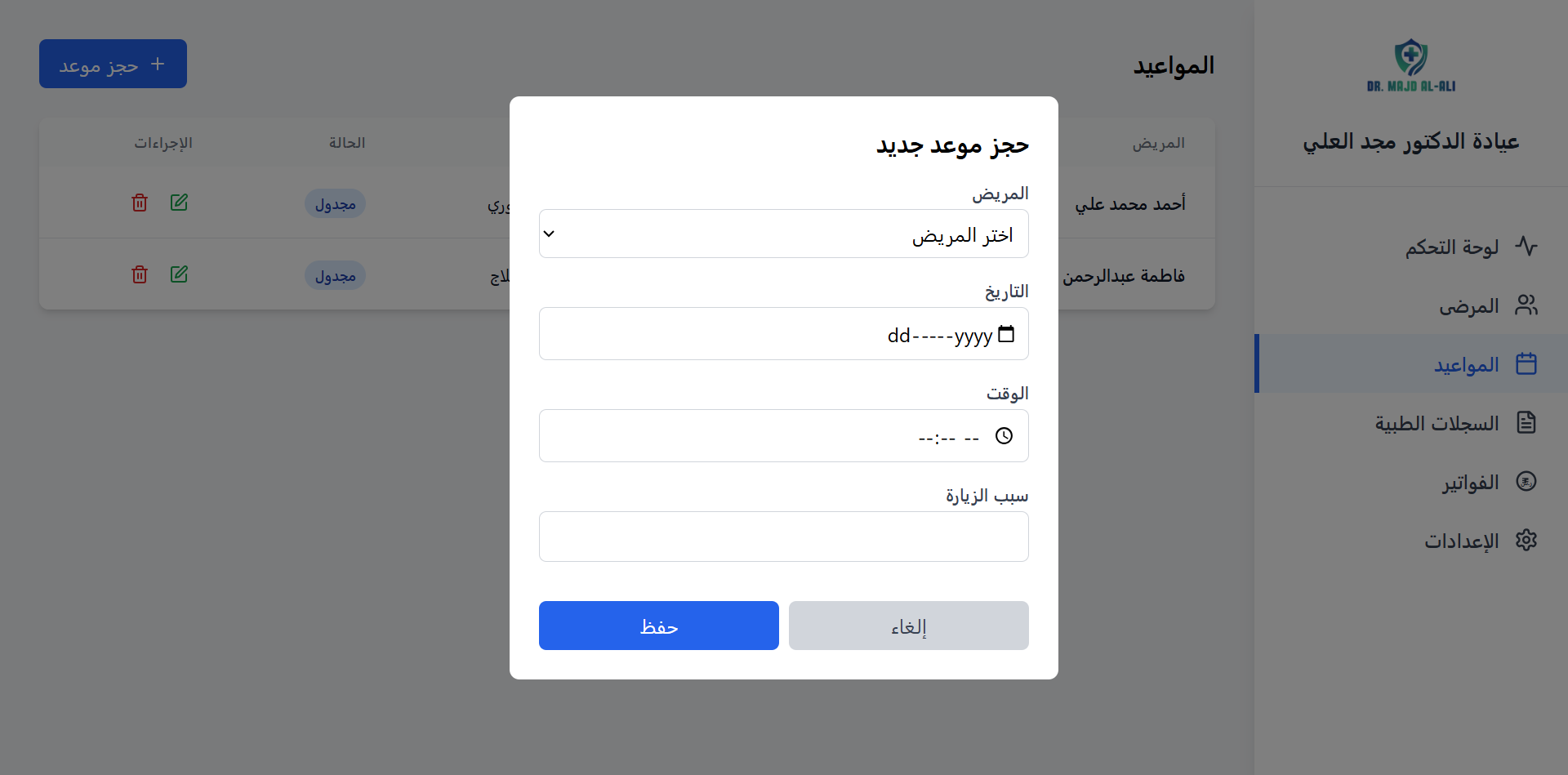Open the اختر المريض patient dropdown
The image size is (1568, 775).
784,234
